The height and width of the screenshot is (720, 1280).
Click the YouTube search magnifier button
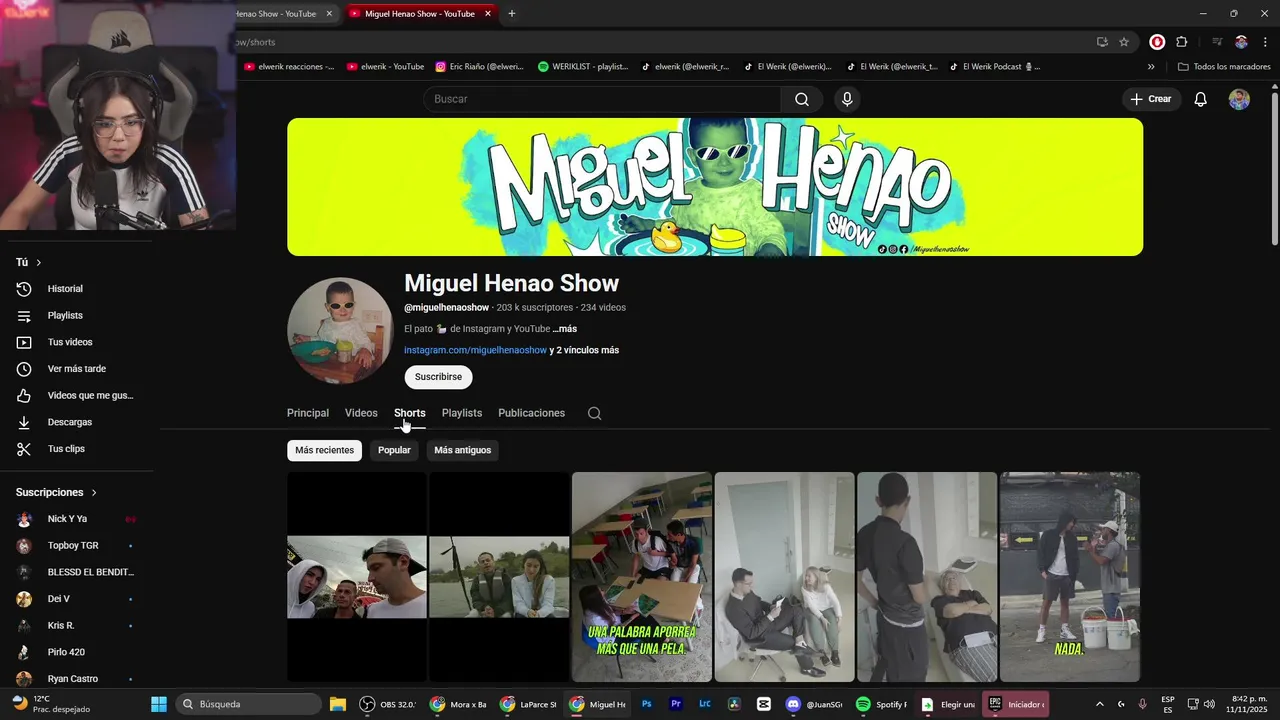802,99
